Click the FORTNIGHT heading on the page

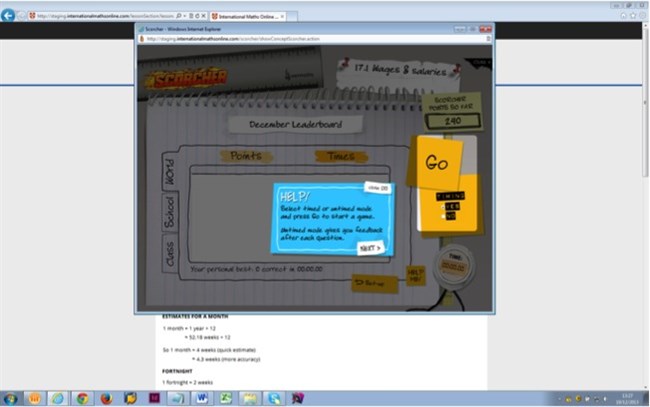177,371
